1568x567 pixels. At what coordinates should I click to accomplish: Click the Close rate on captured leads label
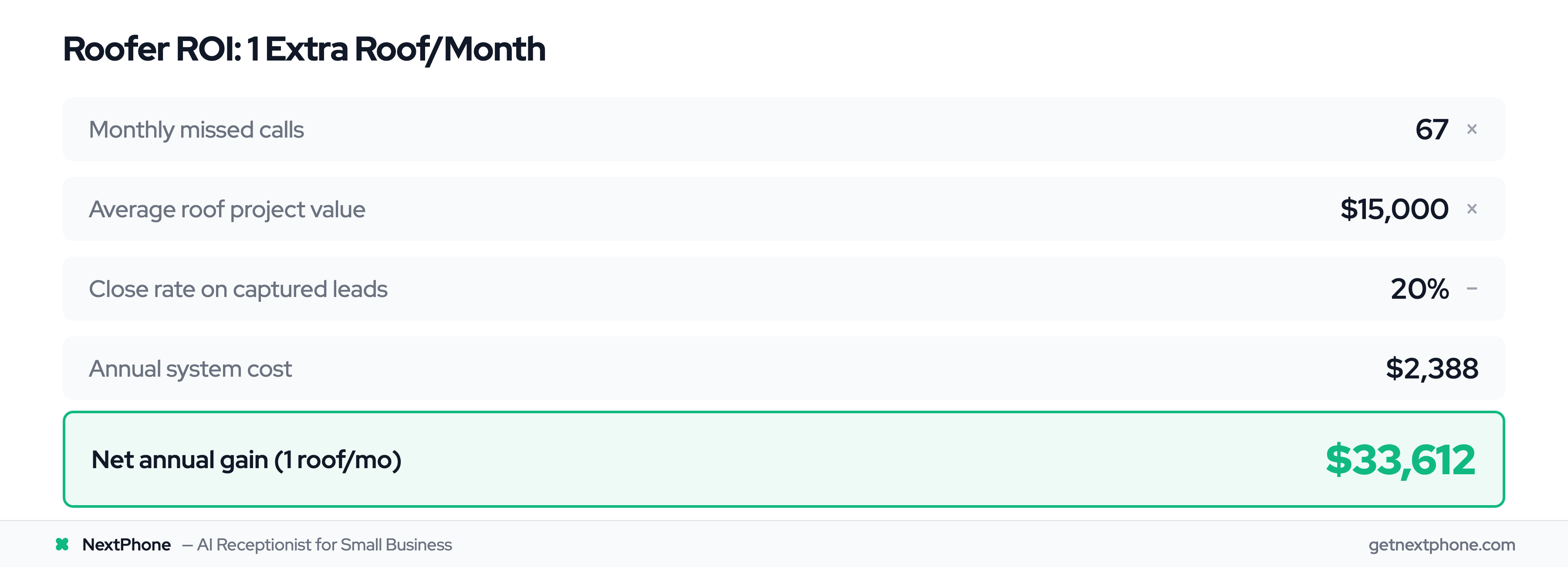point(238,289)
